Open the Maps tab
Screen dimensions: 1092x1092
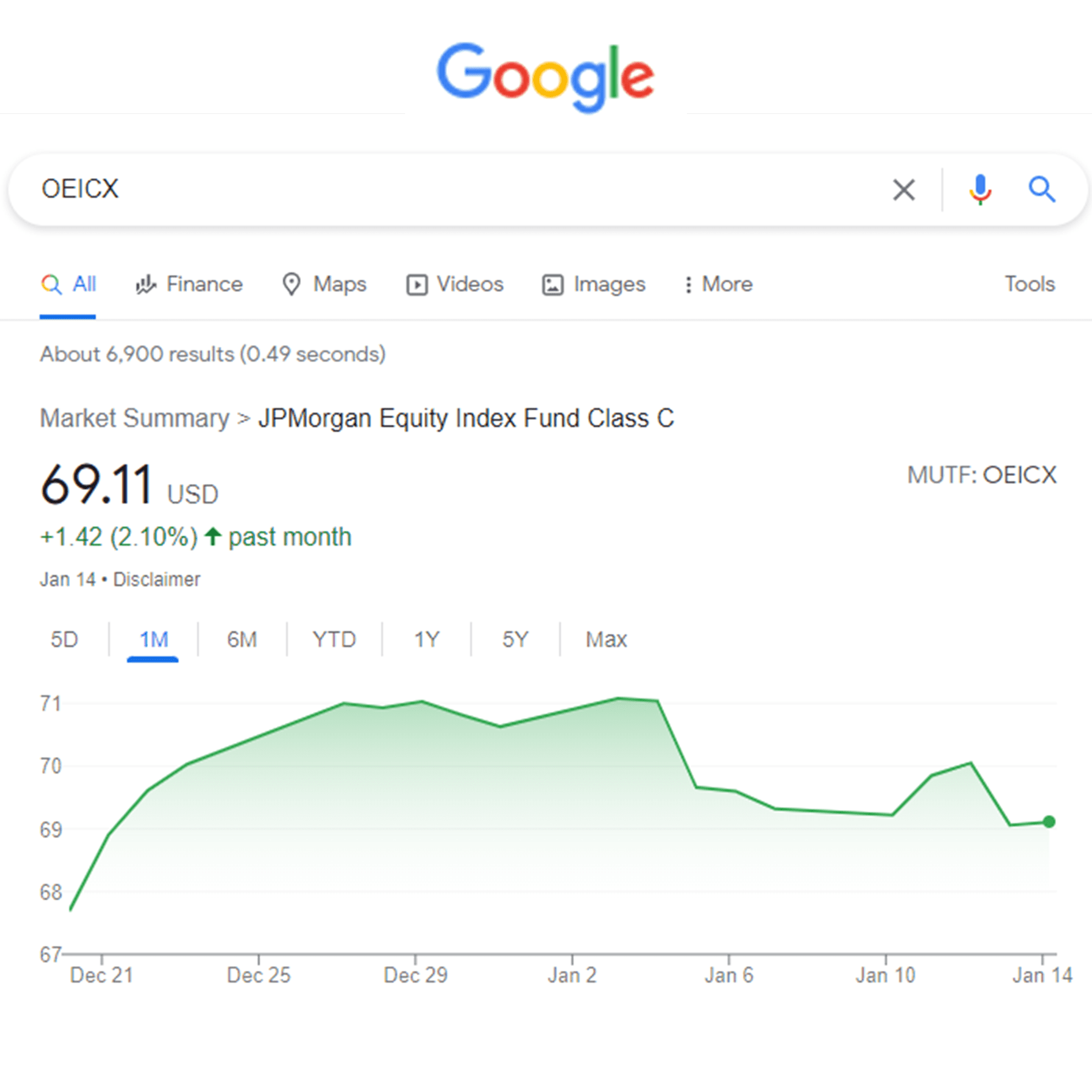(x=324, y=284)
